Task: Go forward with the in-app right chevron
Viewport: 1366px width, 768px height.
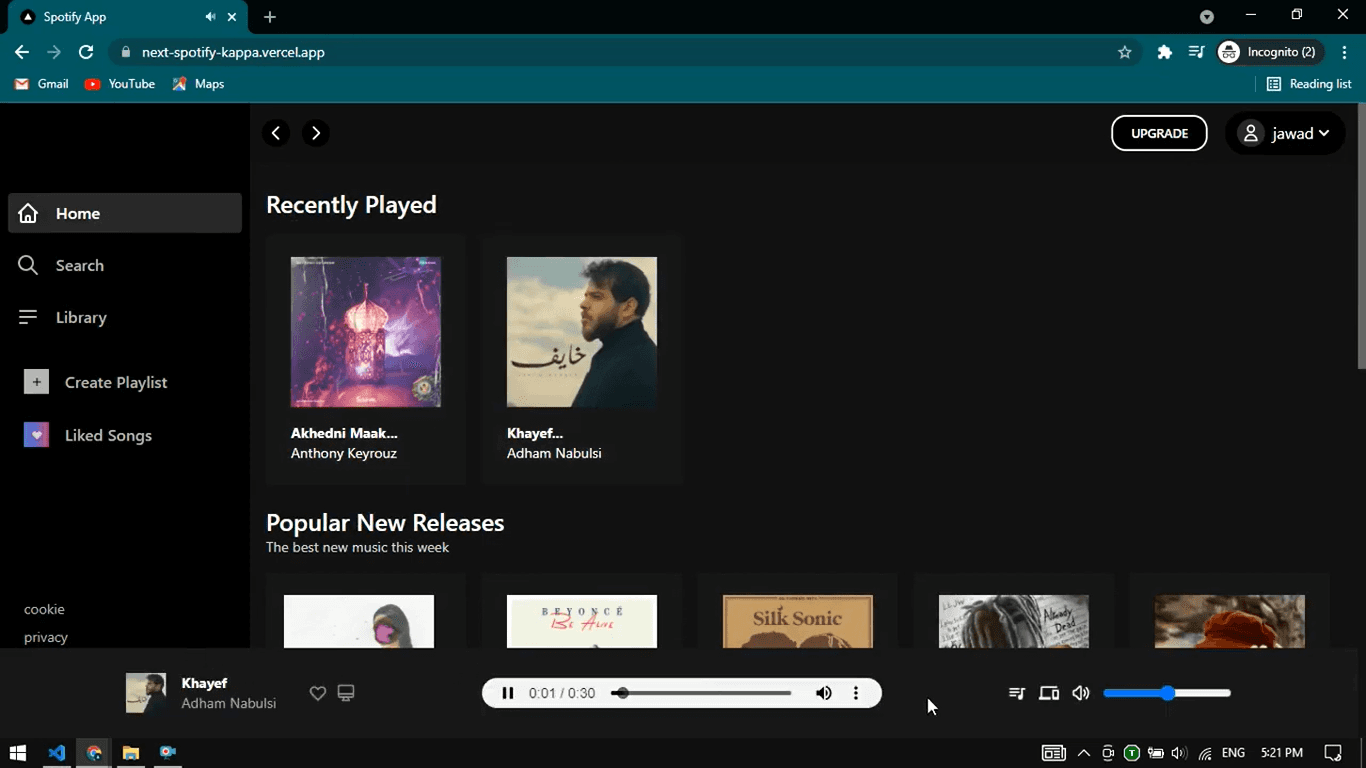Action: click(316, 133)
